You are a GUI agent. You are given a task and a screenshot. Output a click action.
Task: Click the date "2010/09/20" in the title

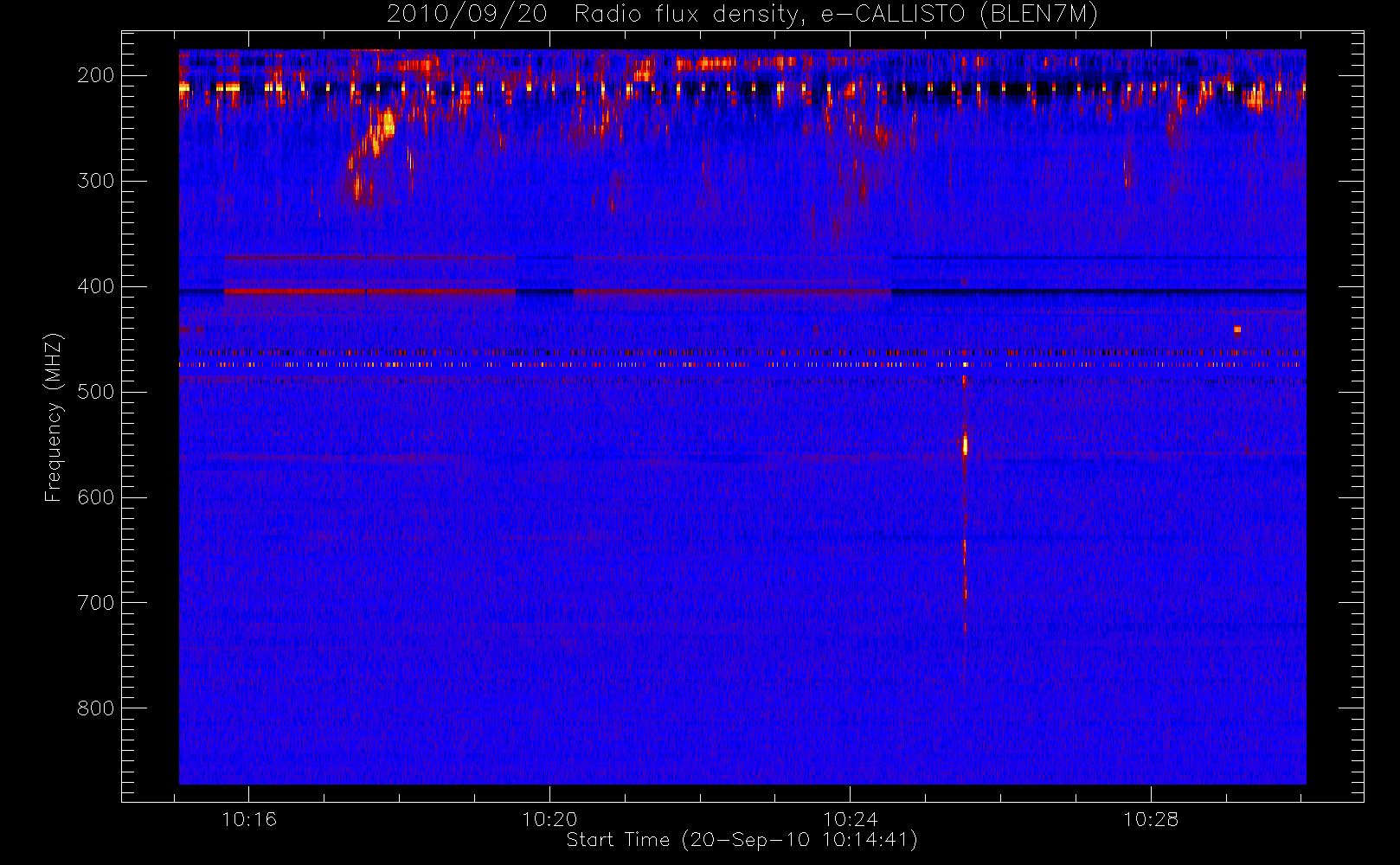[x=466, y=15]
